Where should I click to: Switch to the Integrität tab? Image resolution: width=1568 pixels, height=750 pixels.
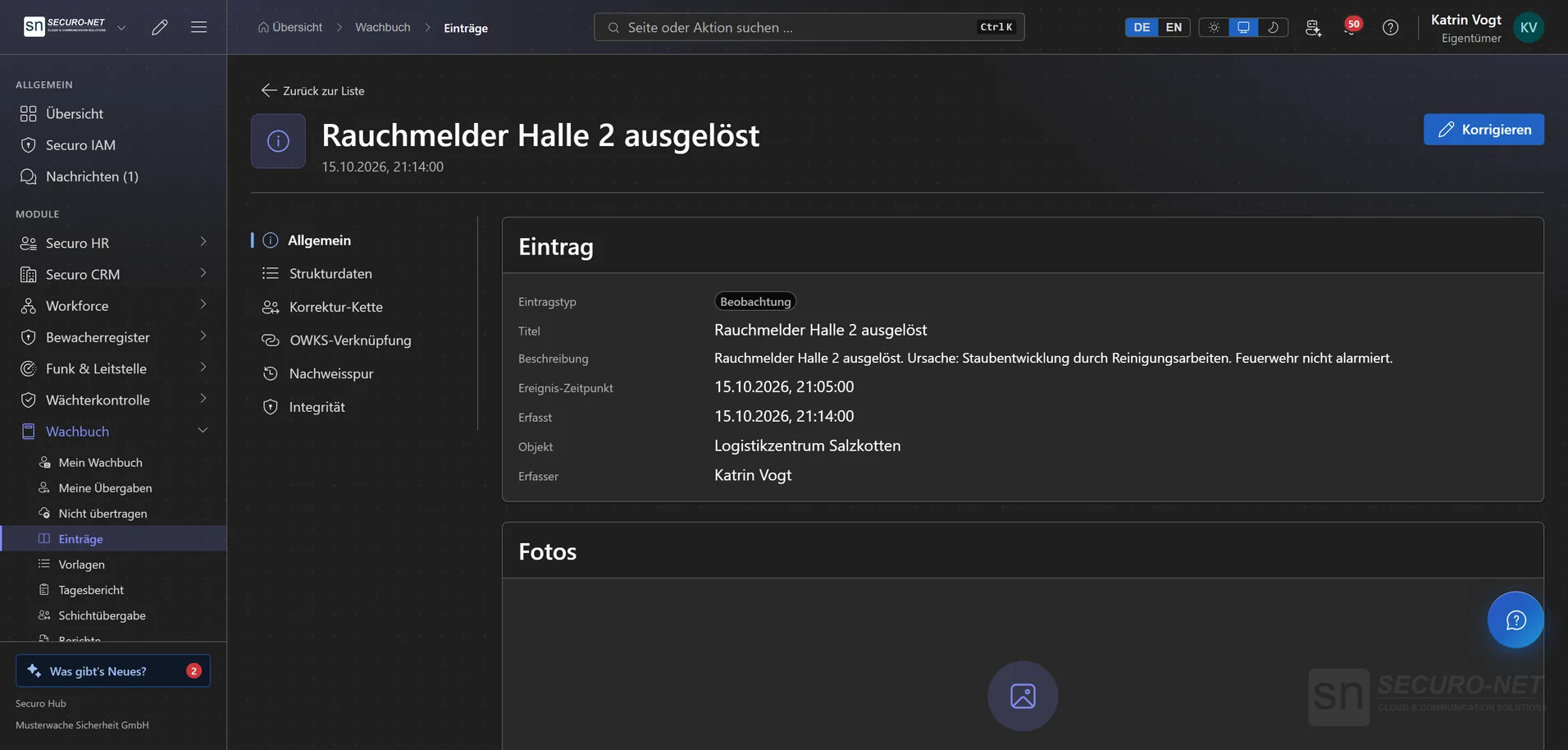tap(317, 407)
